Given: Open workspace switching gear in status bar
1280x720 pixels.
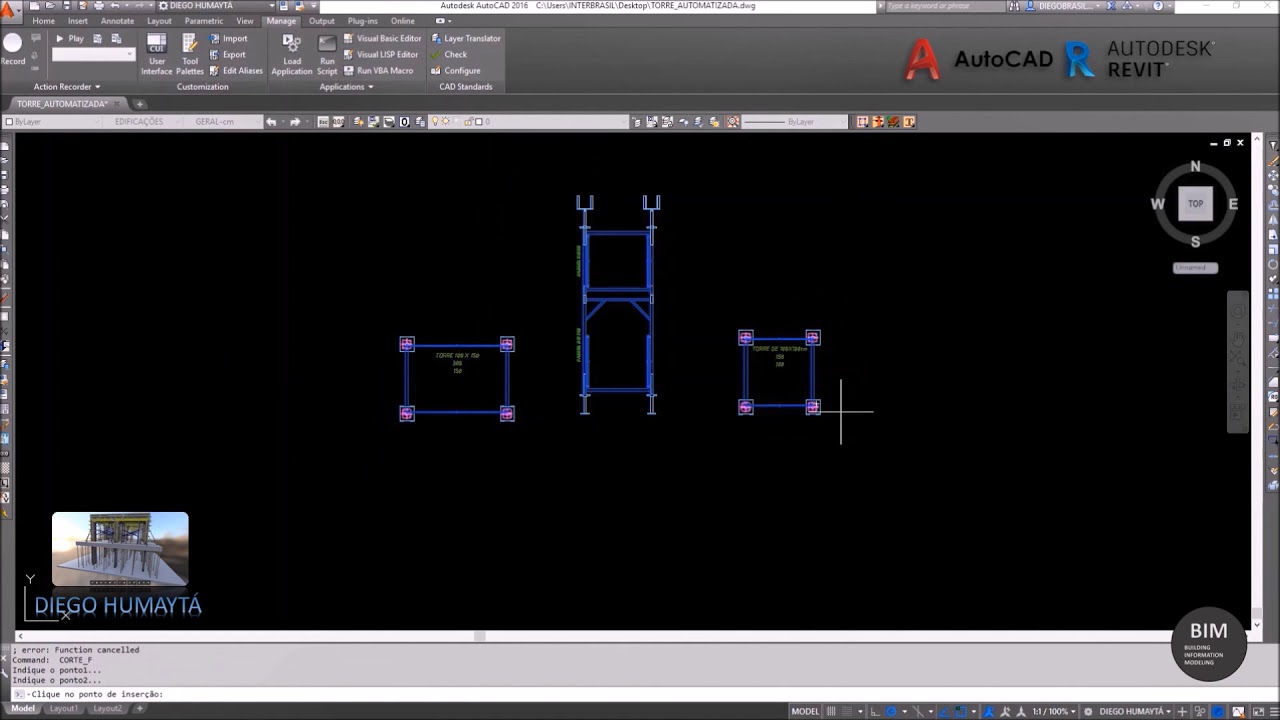Looking at the screenshot, I should (1088, 712).
